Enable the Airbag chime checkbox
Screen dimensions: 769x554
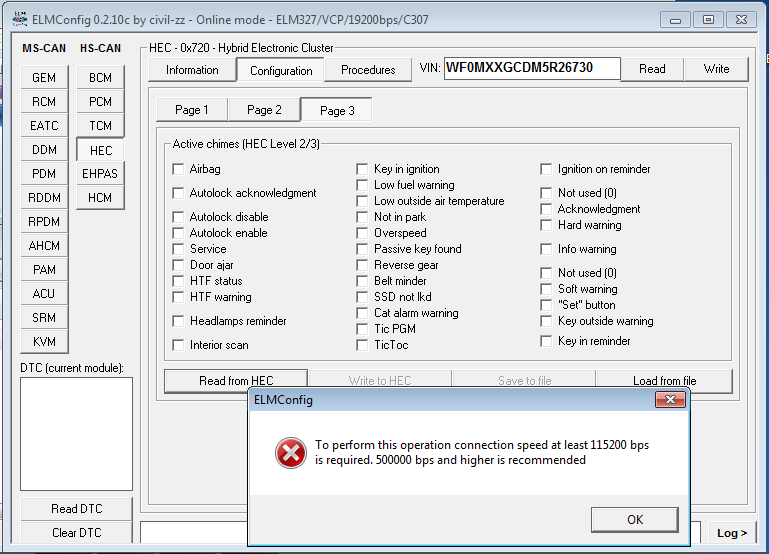point(178,169)
